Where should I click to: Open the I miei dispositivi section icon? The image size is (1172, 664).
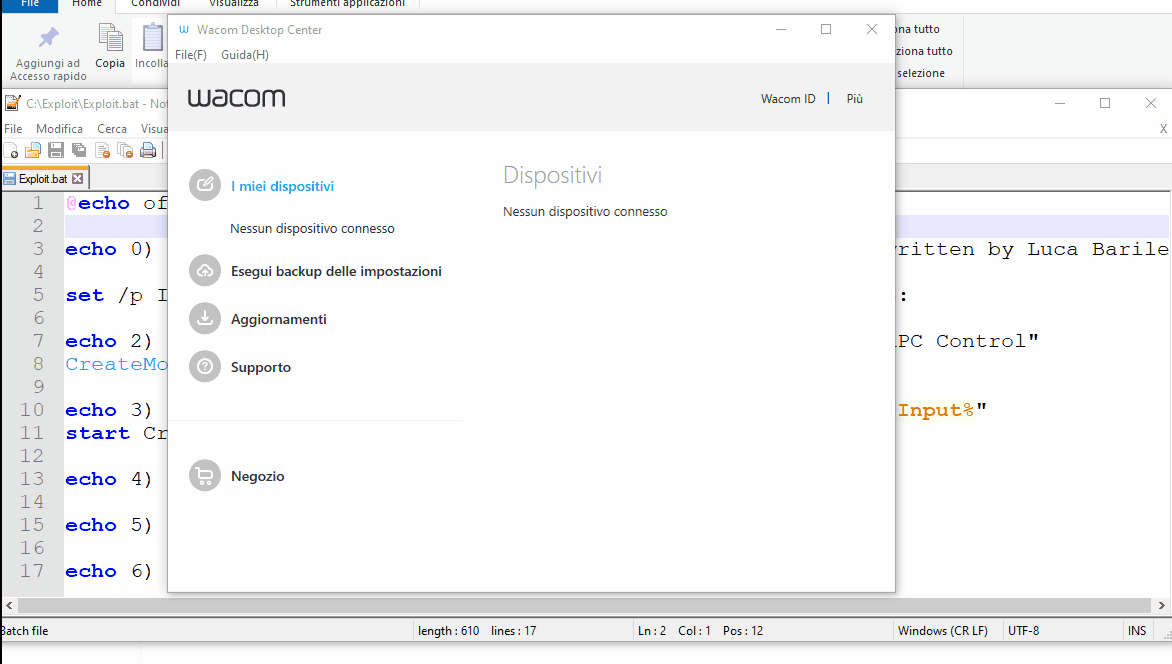[x=205, y=185]
